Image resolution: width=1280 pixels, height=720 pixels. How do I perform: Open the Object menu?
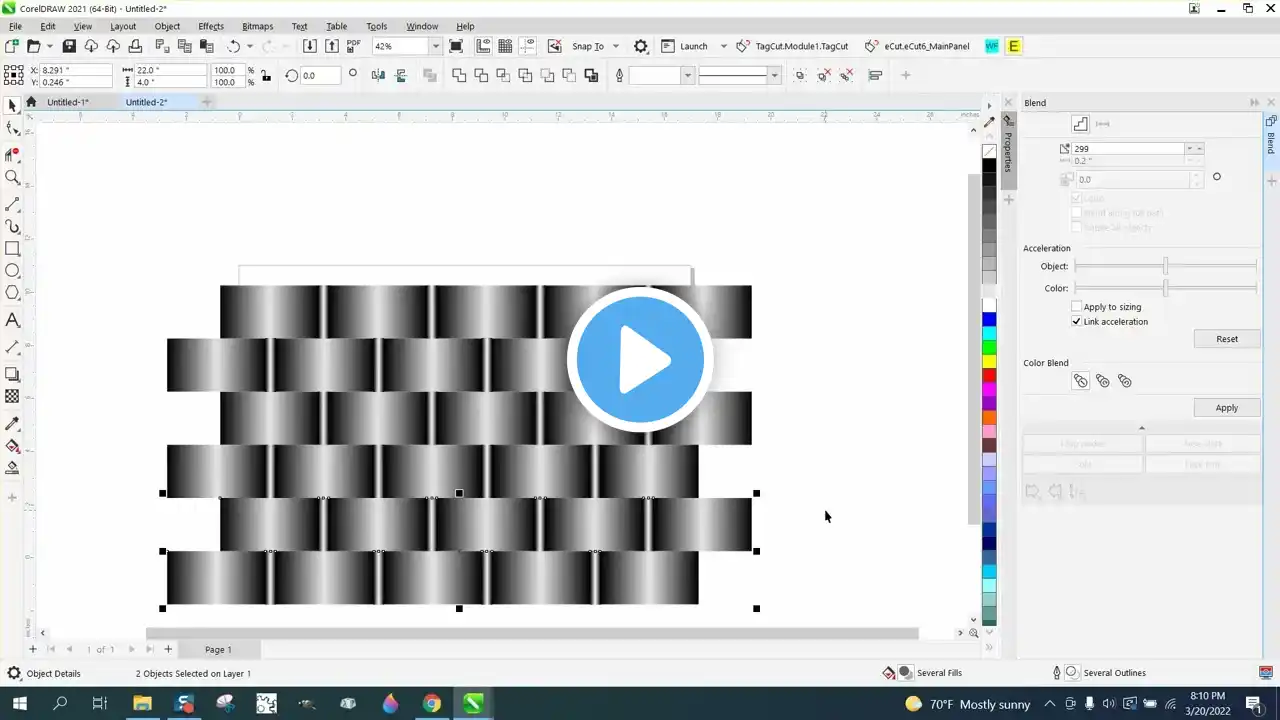(167, 26)
